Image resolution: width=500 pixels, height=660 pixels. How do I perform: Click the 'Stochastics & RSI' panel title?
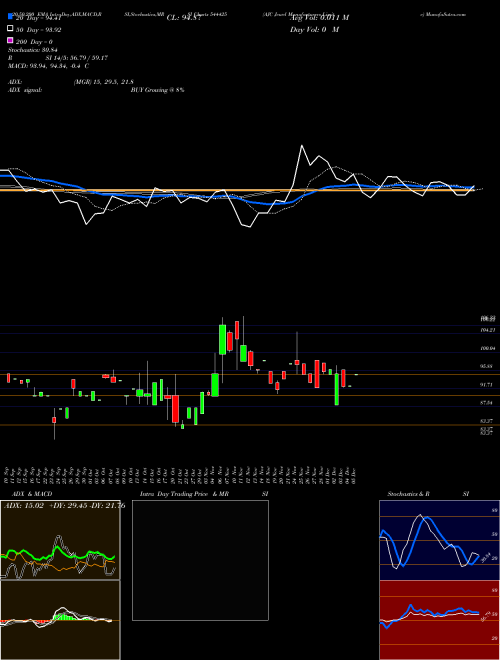pyautogui.click(x=428, y=494)
